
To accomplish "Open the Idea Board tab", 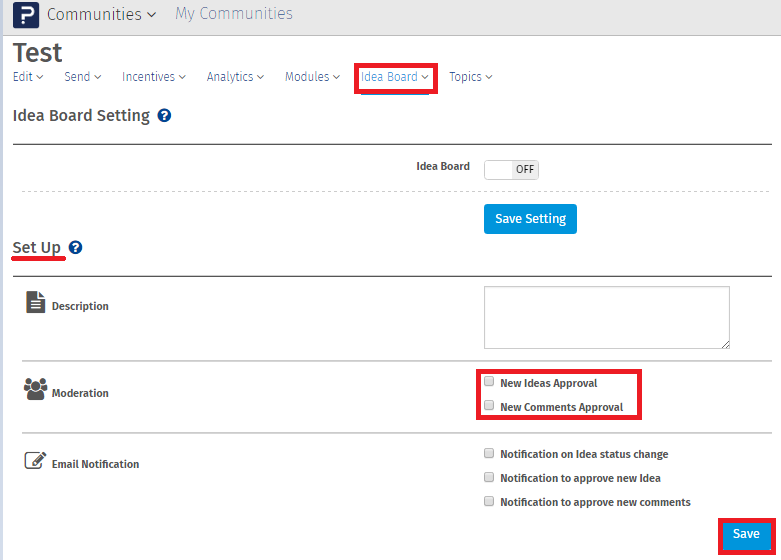I will point(395,77).
